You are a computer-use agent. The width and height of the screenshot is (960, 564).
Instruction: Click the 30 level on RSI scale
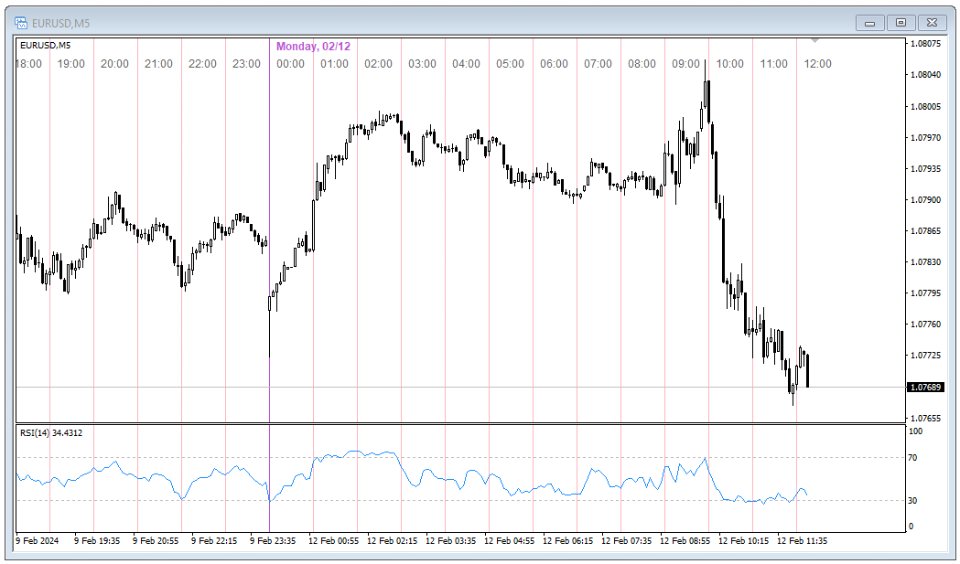tap(912, 500)
